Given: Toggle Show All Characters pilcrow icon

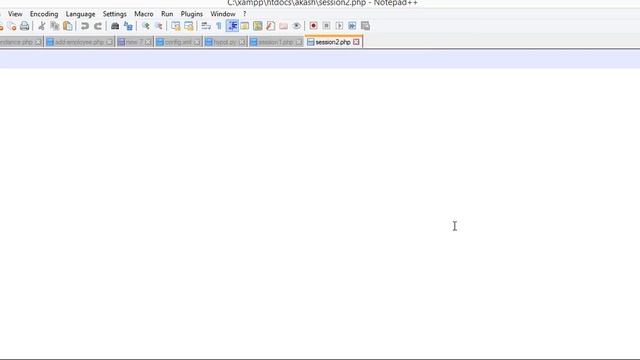Looking at the screenshot, I should click(219, 26).
